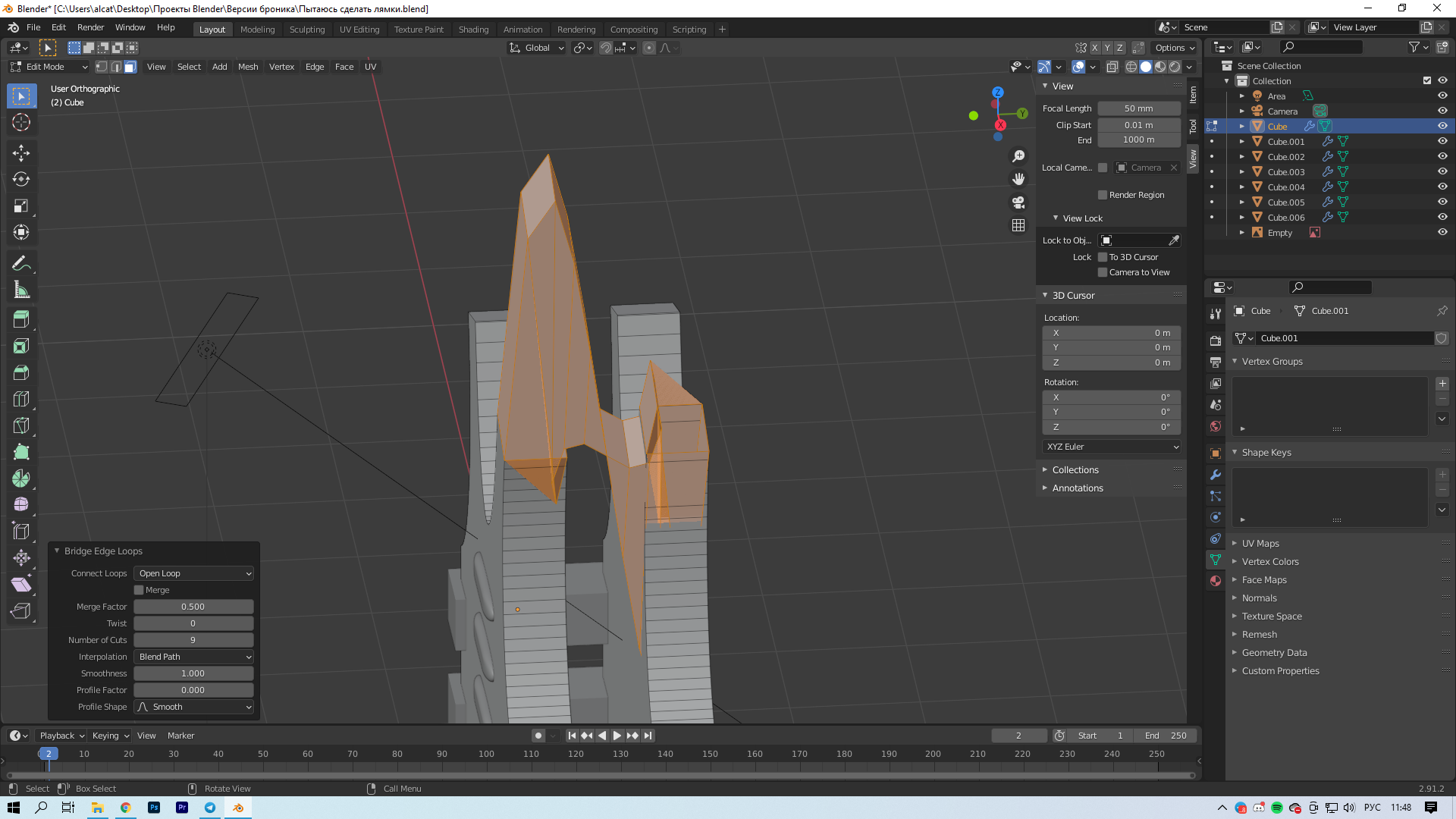The image size is (1456, 819).
Task: Select the Transform tool
Action: tap(21, 232)
